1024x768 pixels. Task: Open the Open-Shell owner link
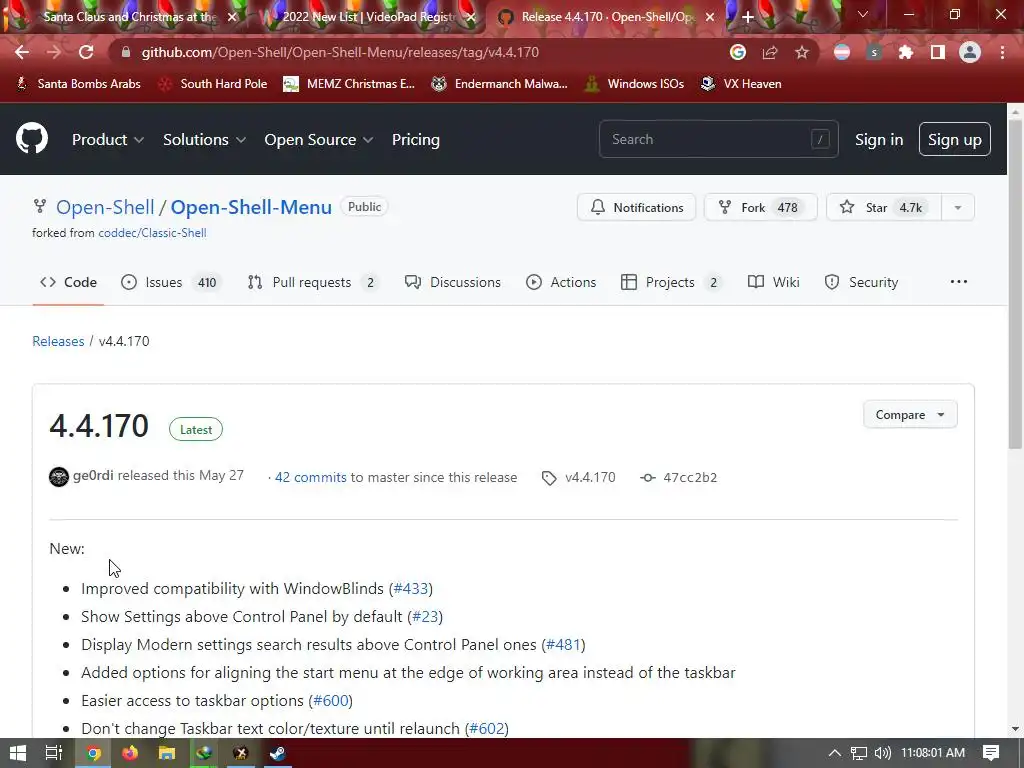(105, 207)
